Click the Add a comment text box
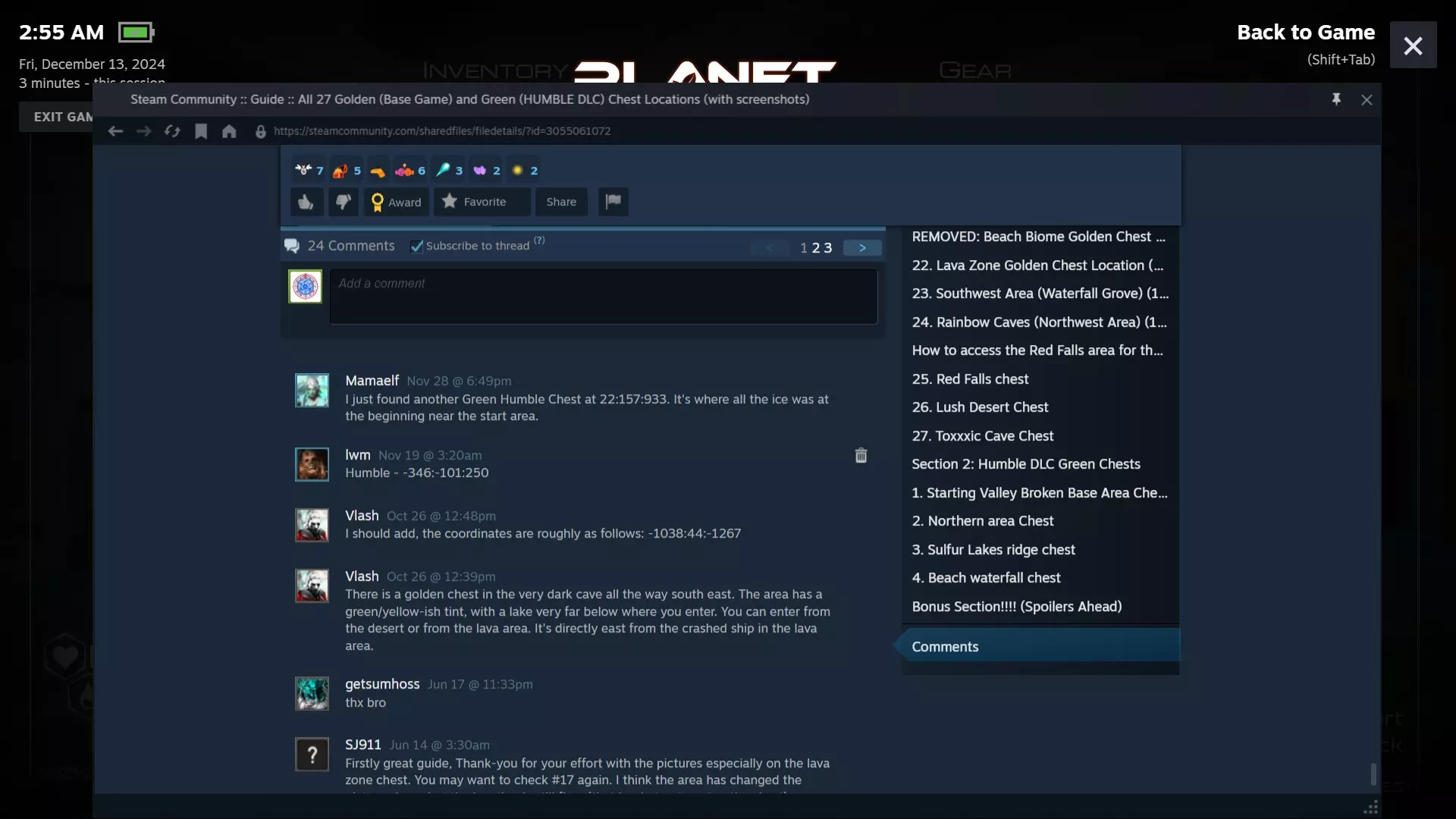Screen dimensions: 1456x819 [603, 297]
